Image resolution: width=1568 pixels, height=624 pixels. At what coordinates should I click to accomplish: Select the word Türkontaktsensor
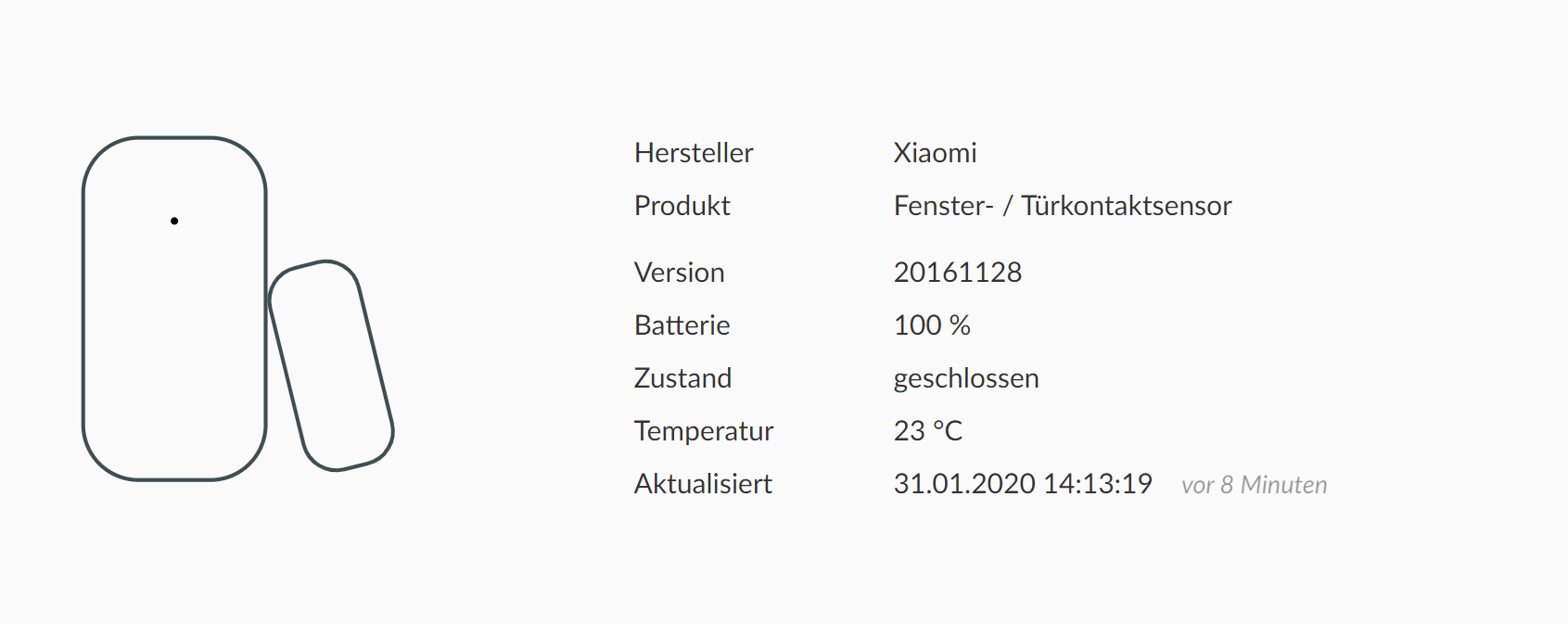[x=1126, y=206]
